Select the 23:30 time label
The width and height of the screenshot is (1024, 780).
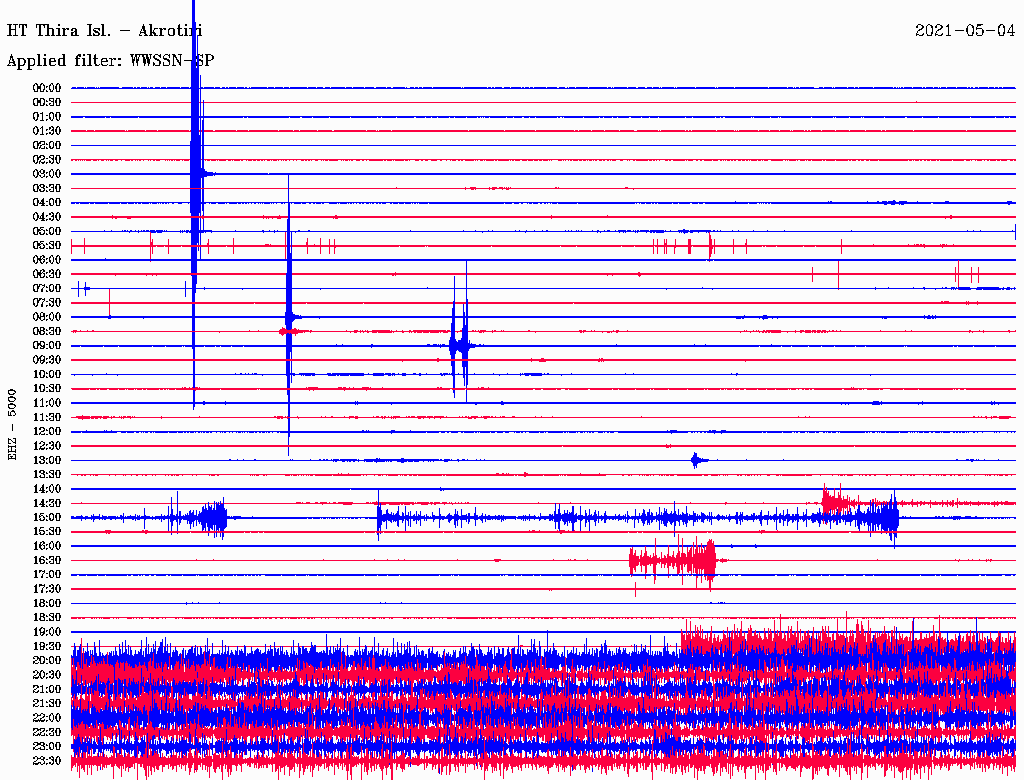pos(46,761)
